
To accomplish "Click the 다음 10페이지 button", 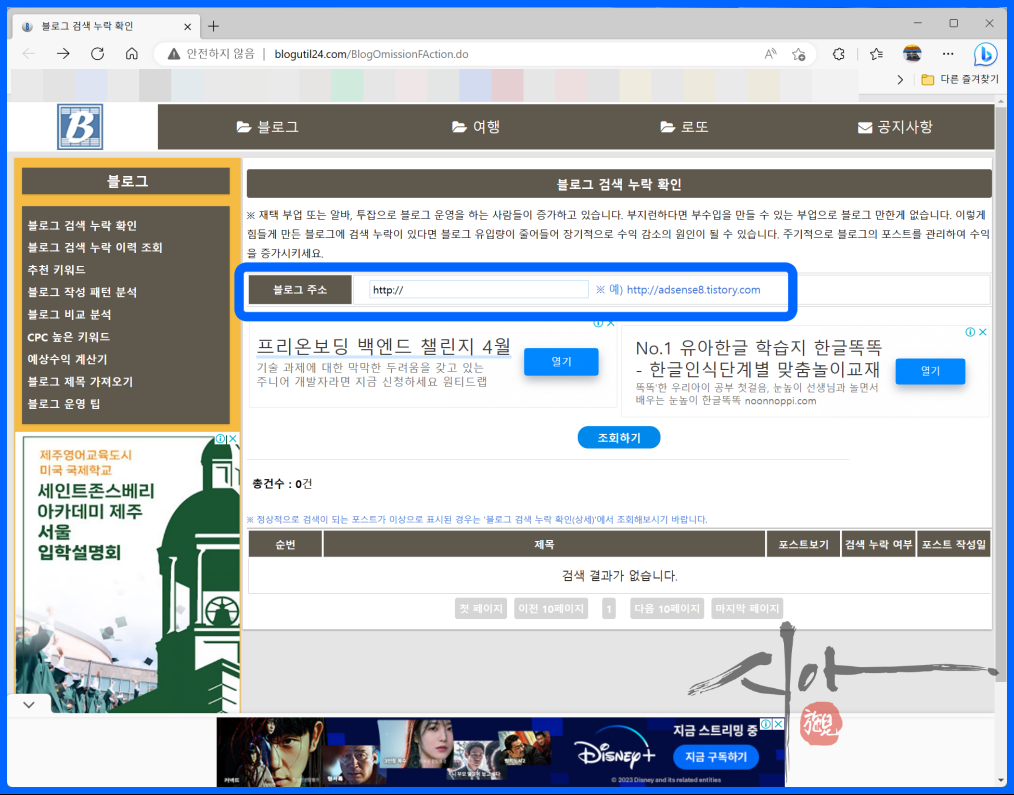I will (667, 609).
